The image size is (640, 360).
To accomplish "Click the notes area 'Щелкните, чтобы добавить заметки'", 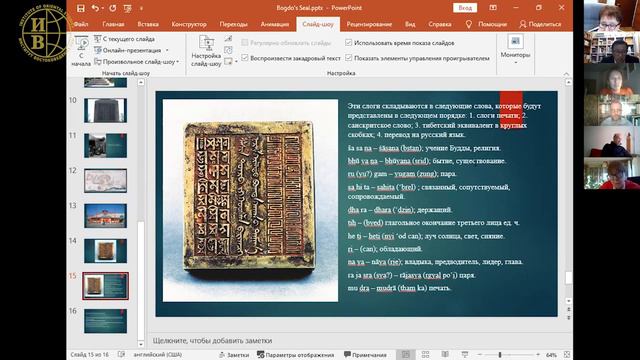I will (x=212, y=340).
